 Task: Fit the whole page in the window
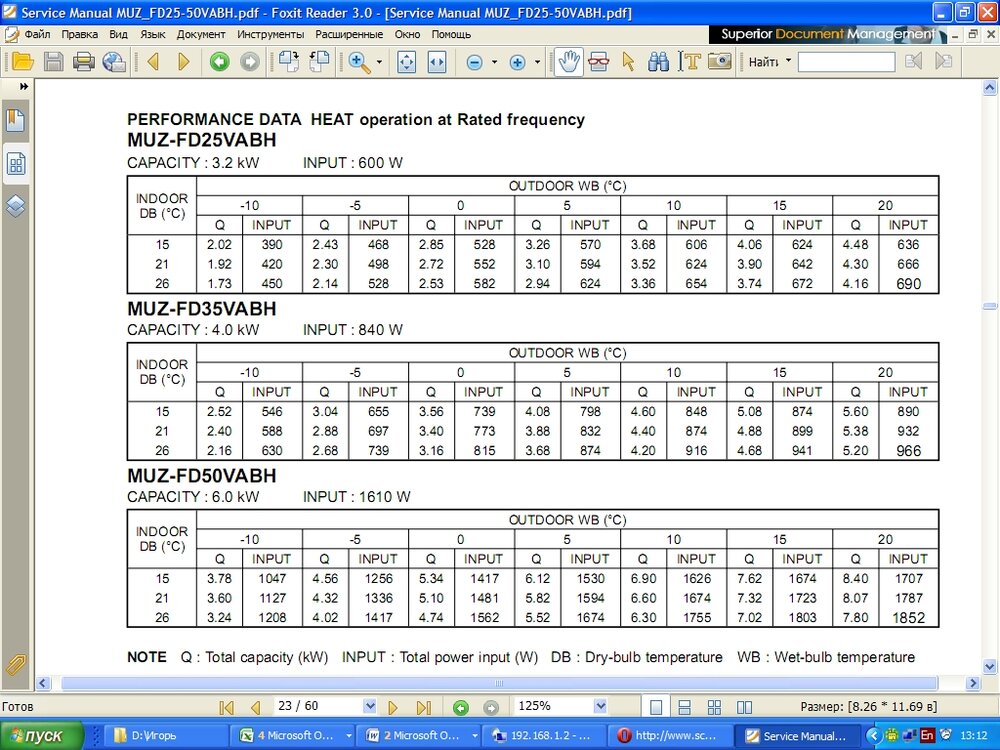point(406,62)
